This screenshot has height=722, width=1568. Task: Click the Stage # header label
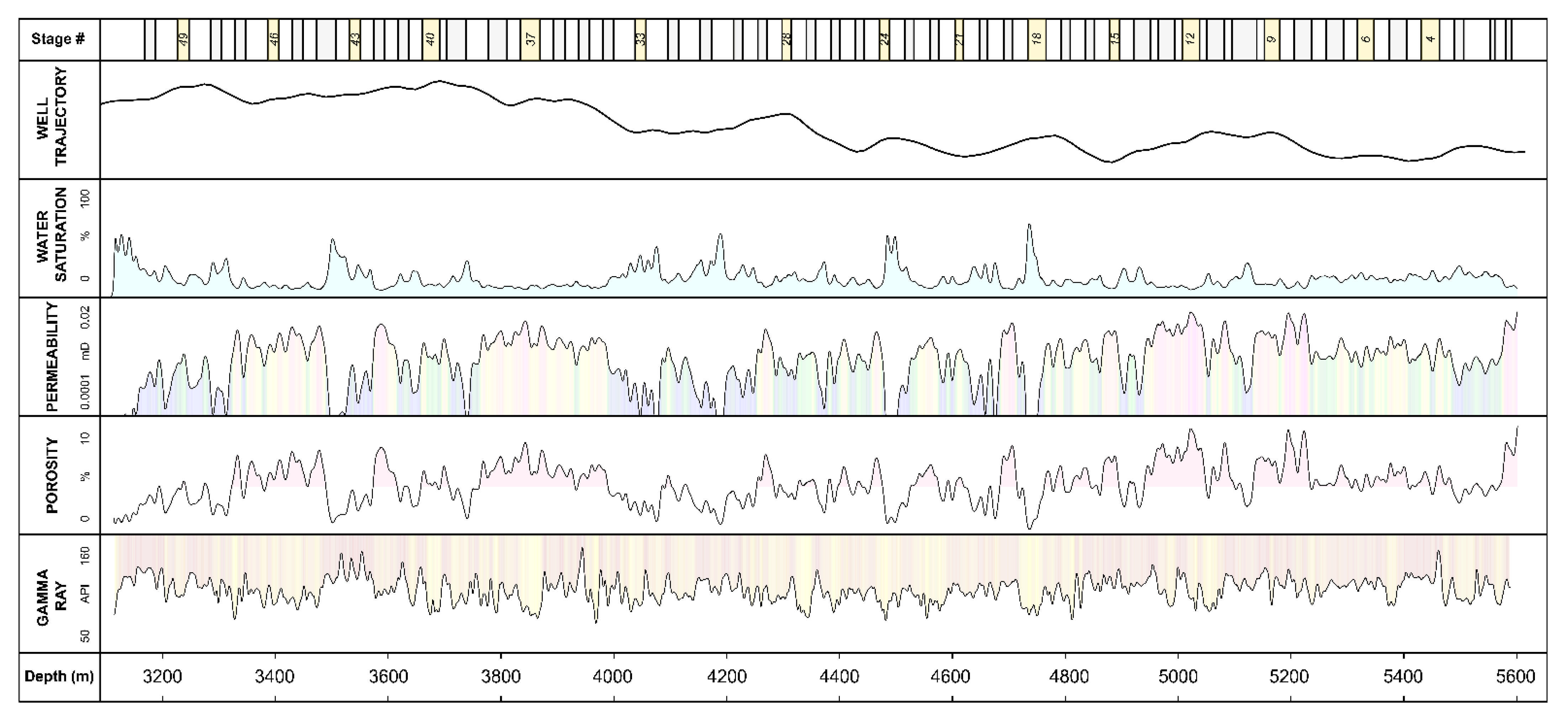coord(58,39)
